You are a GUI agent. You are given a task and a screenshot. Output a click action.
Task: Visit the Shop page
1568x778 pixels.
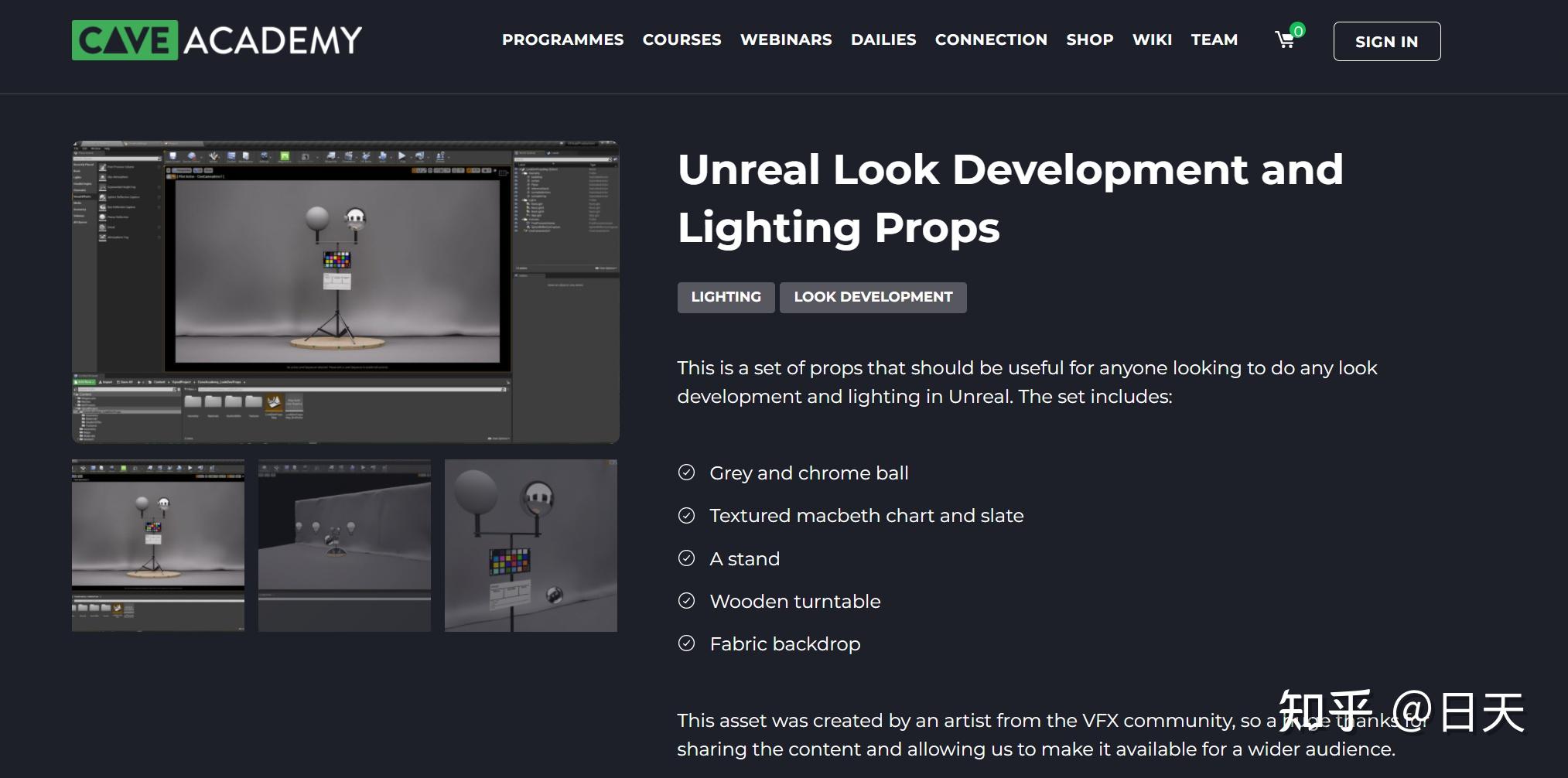[1090, 39]
